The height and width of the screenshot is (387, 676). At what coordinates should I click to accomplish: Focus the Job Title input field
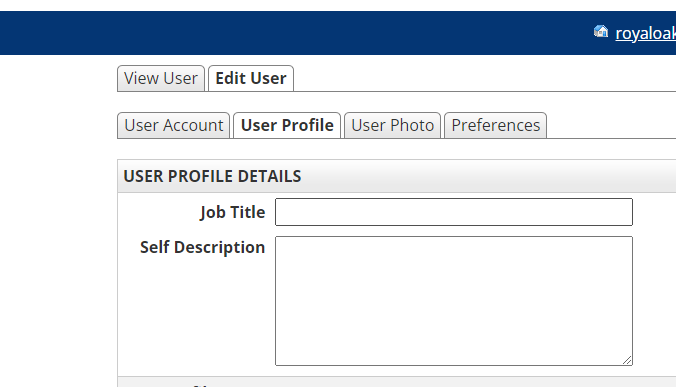[x=454, y=212]
